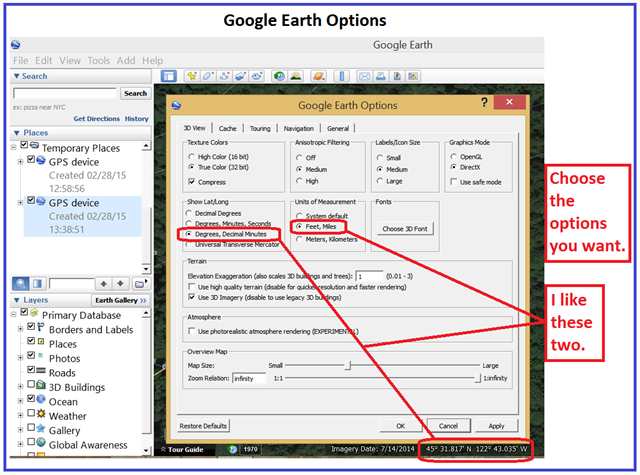Viewport: 640px width, 475px height.
Task: Switch to the Navigation tab
Action: (298, 128)
